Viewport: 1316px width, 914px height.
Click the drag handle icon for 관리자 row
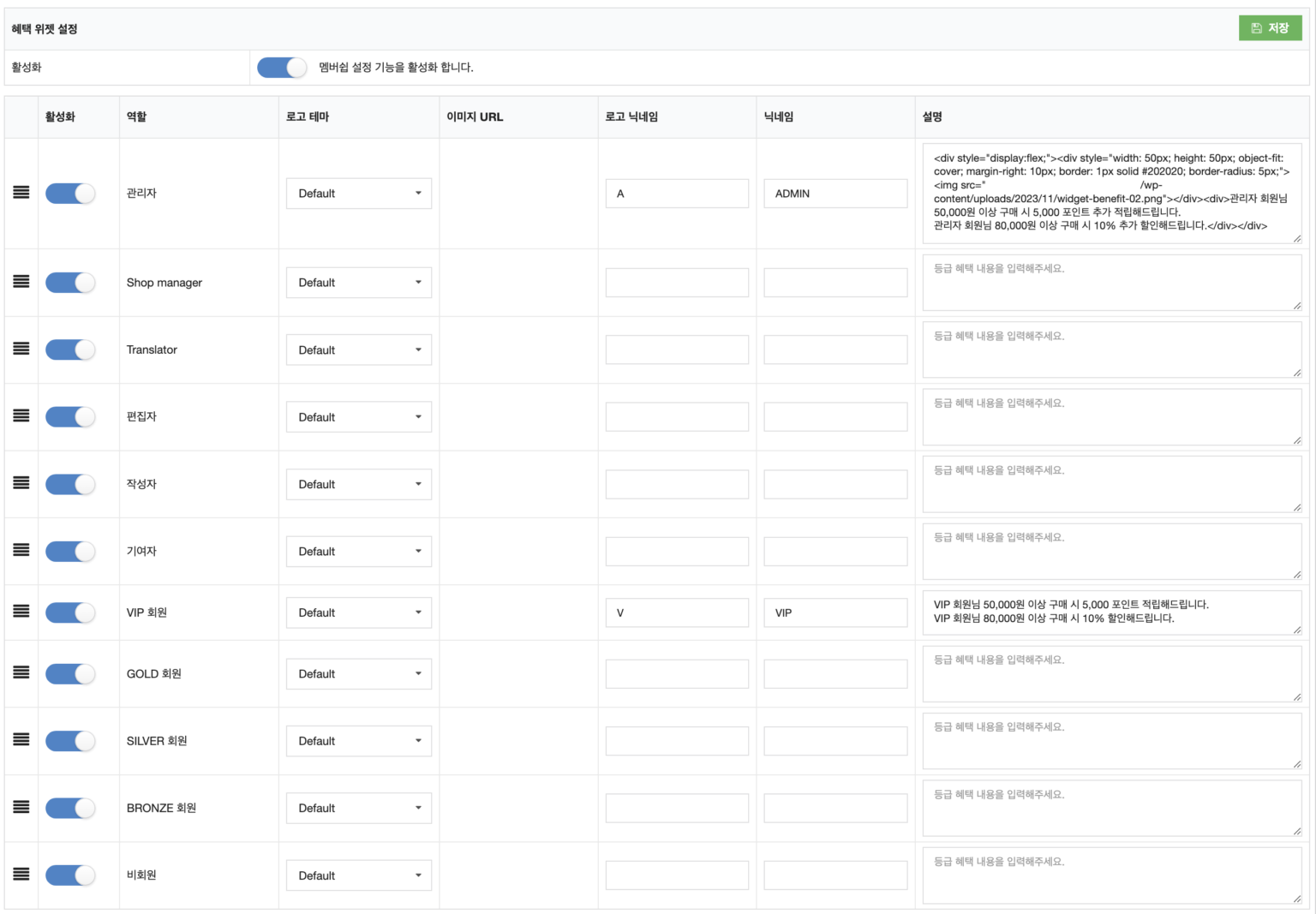(x=21, y=193)
